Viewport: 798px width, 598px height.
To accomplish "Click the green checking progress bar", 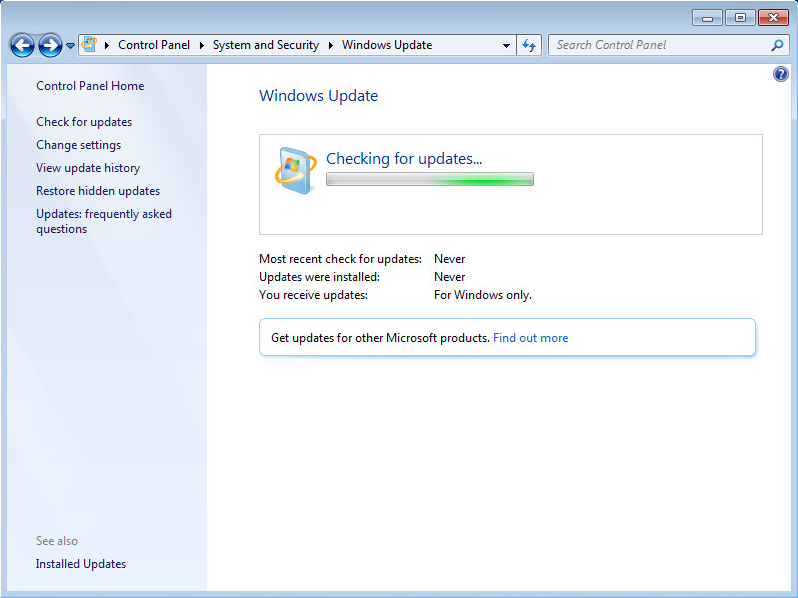I will click(x=429, y=180).
